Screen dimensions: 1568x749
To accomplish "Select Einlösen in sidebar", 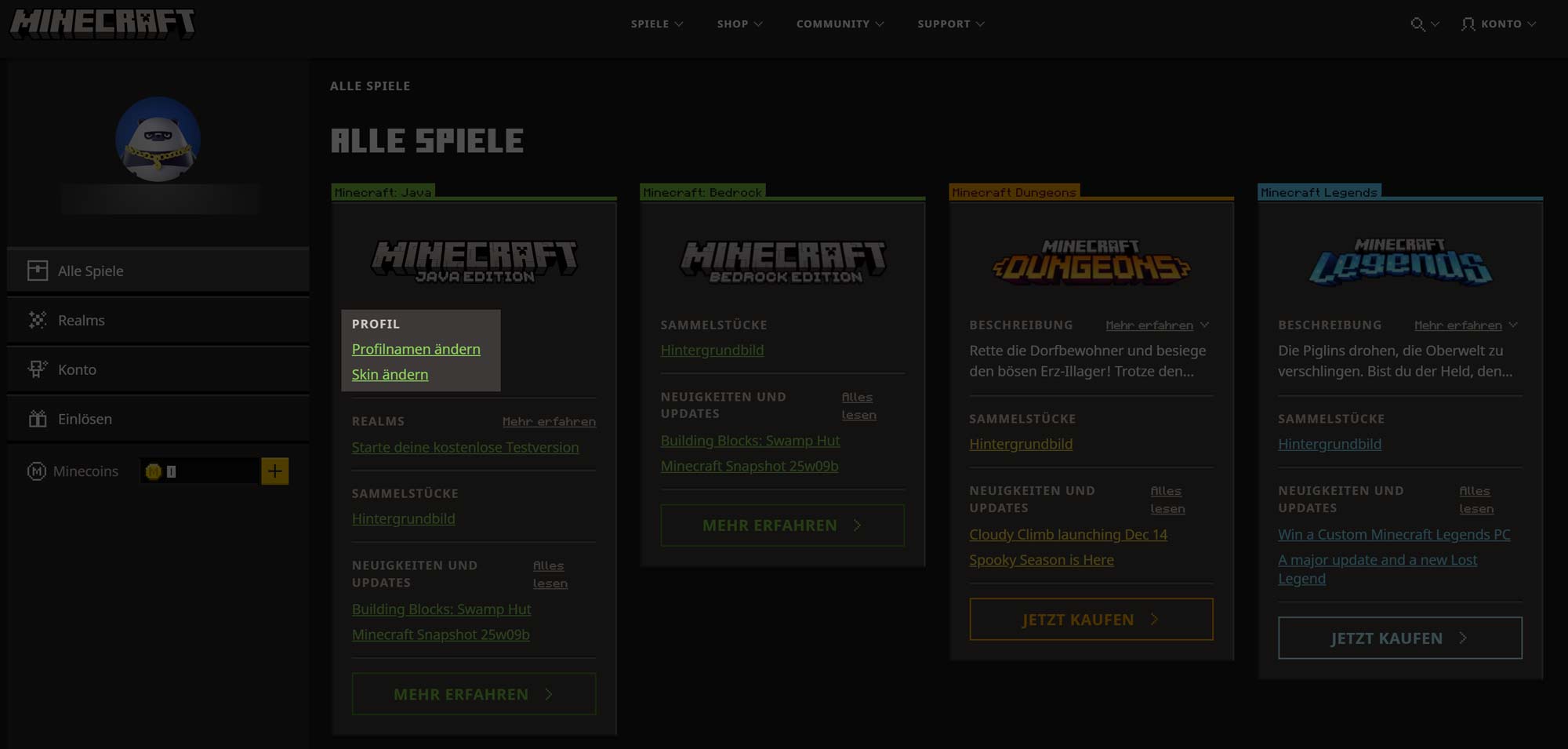I will click(158, 419).
